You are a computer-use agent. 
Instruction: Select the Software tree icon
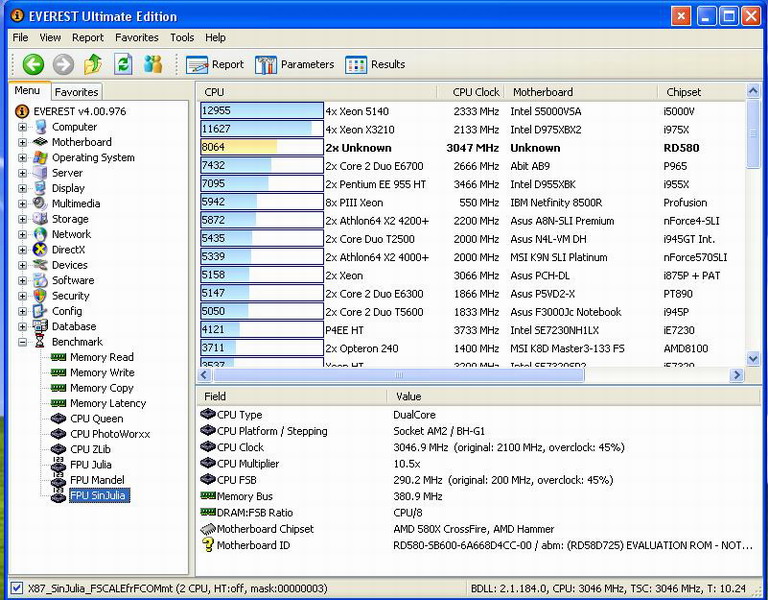tap(41, 280)
